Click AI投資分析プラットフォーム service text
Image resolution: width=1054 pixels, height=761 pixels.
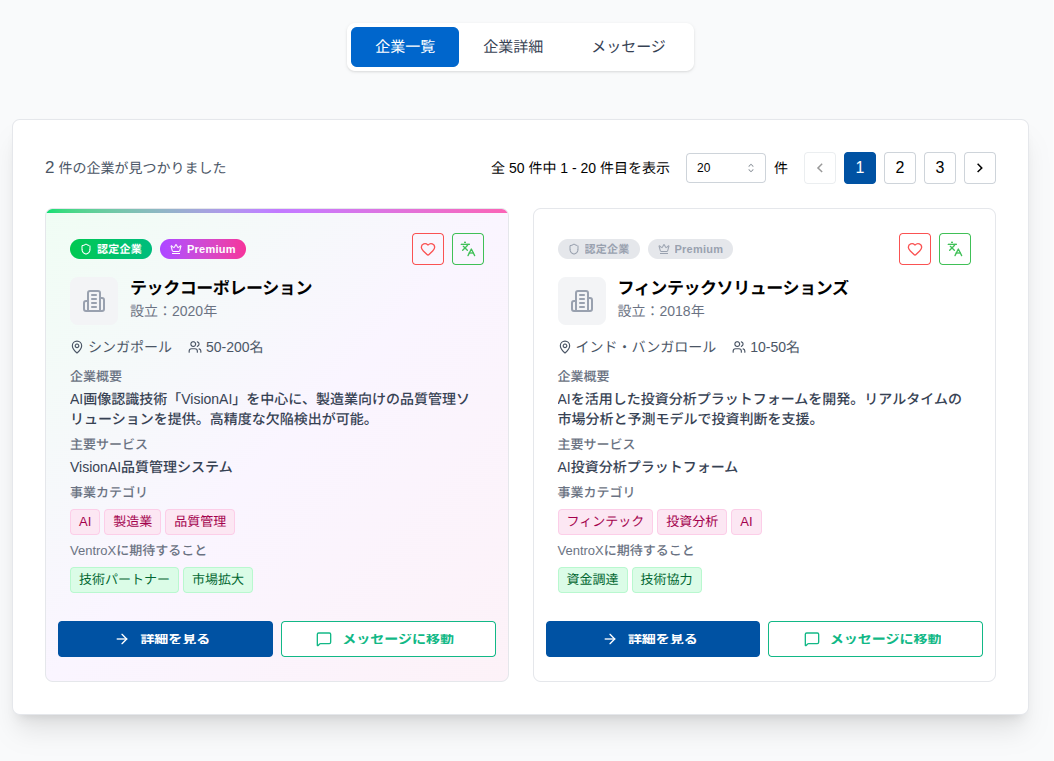[x=648, y=467]
